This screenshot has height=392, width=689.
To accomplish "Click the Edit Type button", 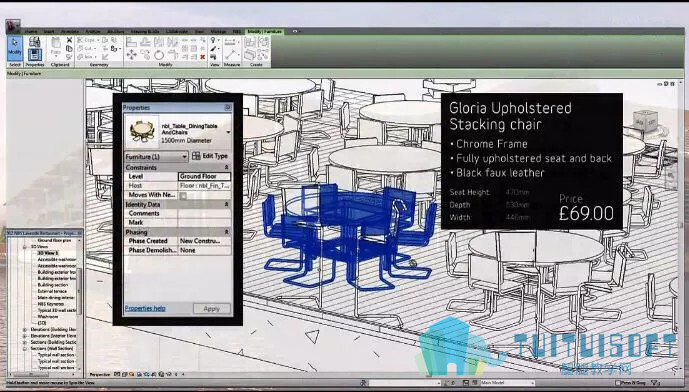I will click(210, 156).
